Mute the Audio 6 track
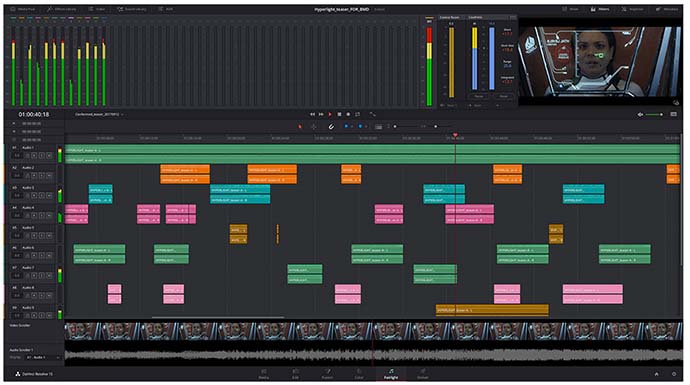690x385 pixels. pos(49,256)
